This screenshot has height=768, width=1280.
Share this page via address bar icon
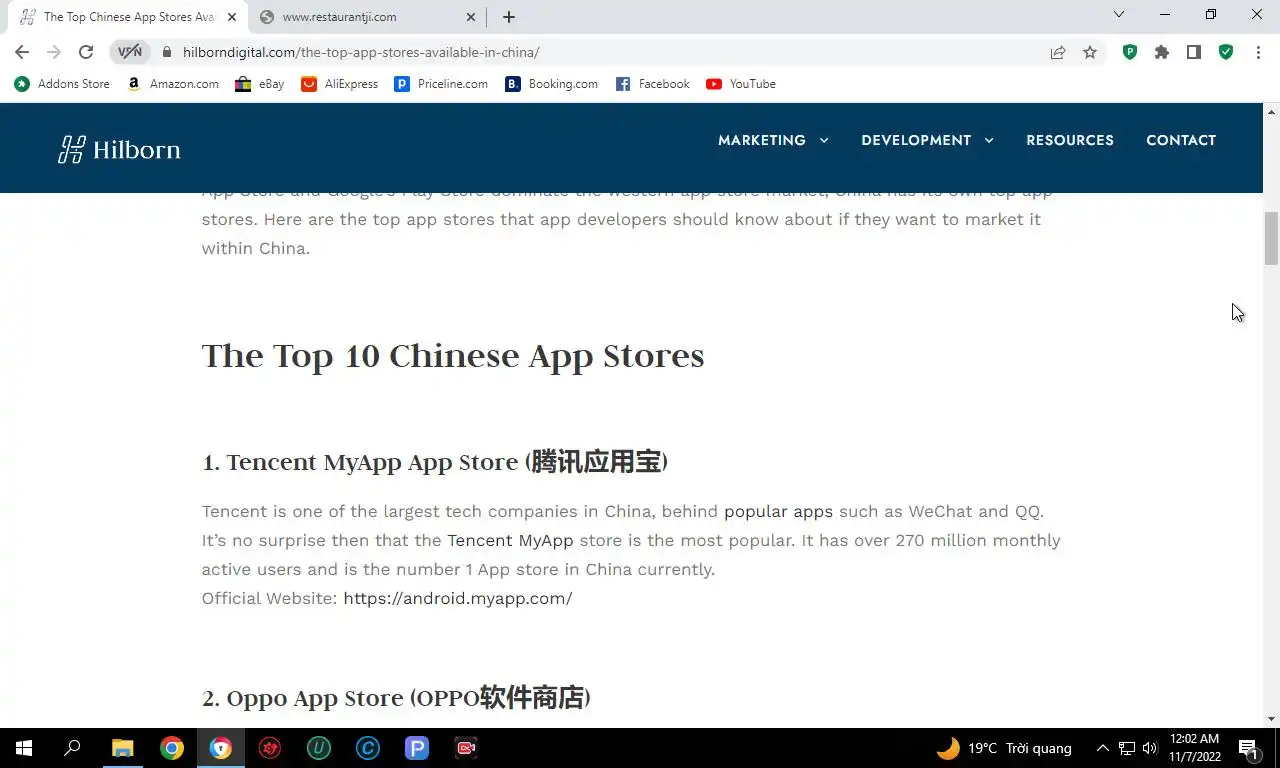pyautogui.click(x=1058, y=52)
